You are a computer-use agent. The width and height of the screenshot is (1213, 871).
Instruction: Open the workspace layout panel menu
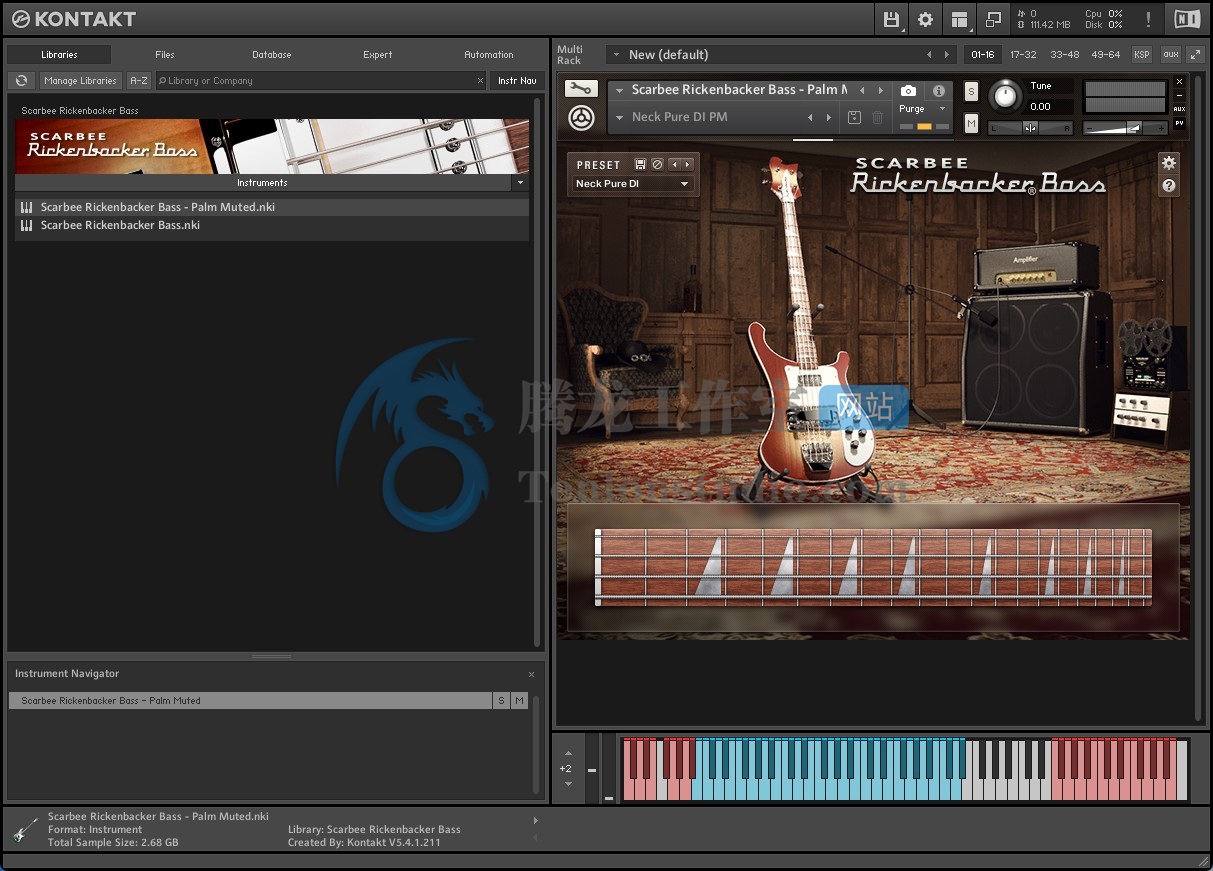tap(959, 19)
